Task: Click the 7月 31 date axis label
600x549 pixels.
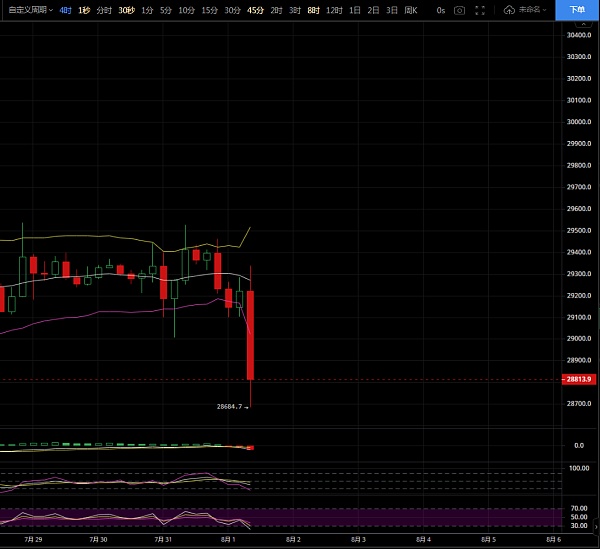Action: point(163,539)
